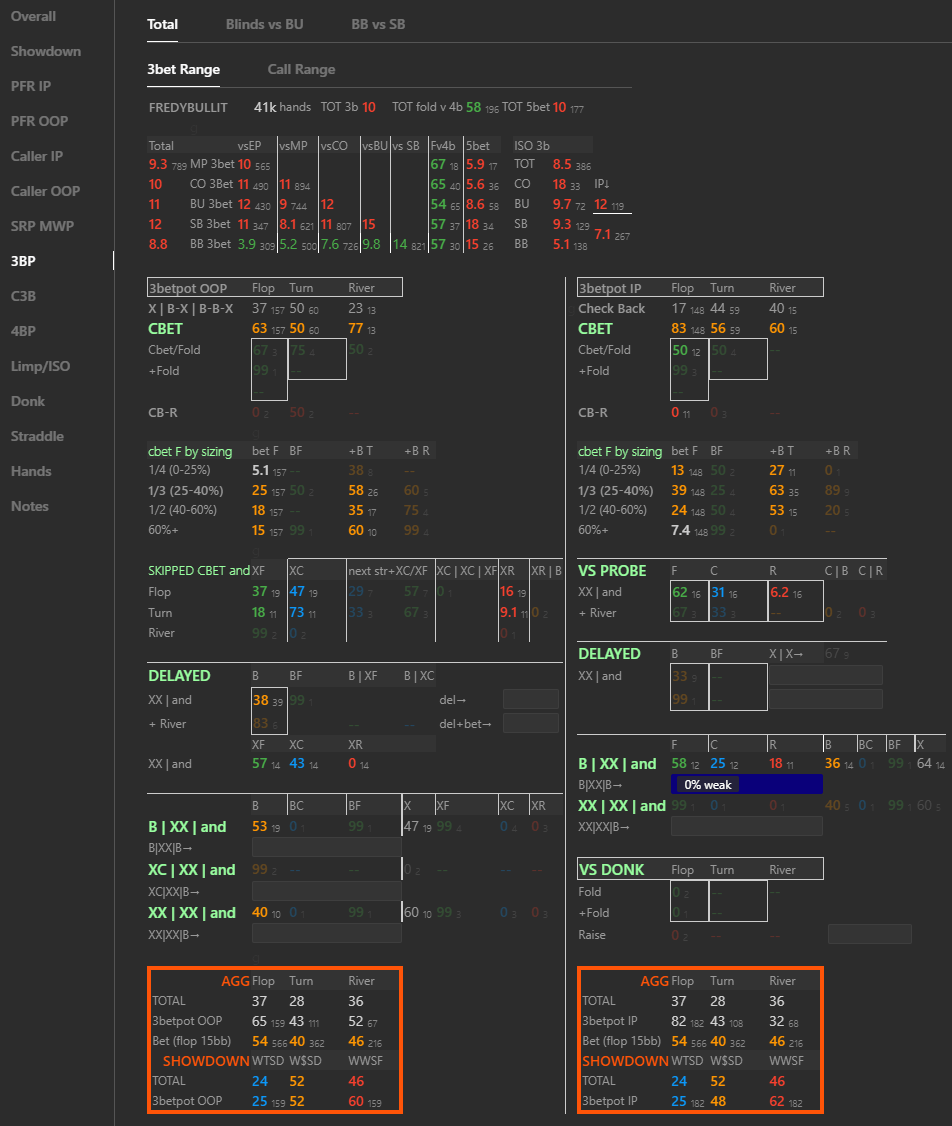
Task: Click IP Check Back flop value 17
Action: coord(678,309)
